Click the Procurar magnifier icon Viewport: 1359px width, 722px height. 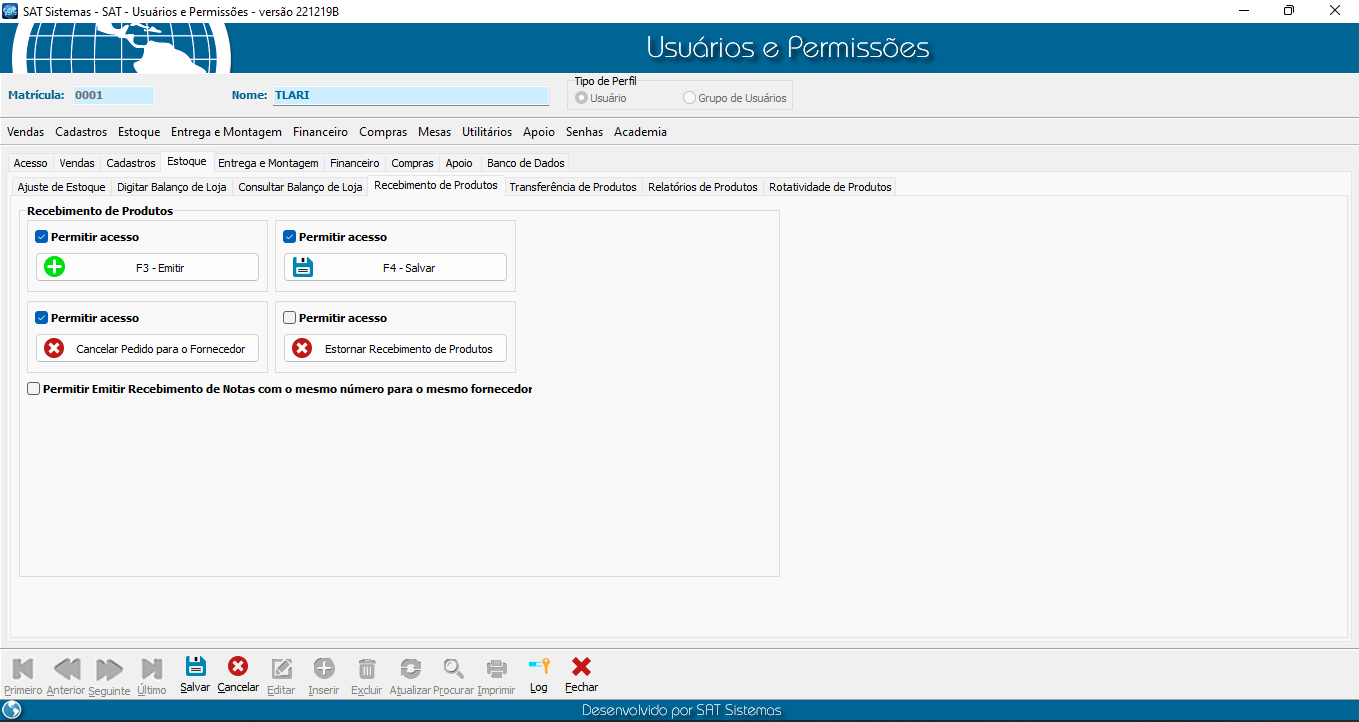point(454,669)
